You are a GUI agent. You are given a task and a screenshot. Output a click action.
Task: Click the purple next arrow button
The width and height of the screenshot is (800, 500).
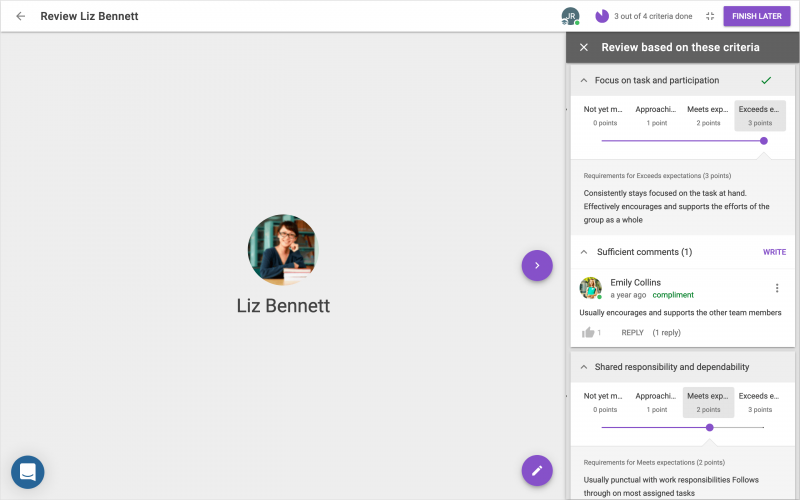coord(537,265)
